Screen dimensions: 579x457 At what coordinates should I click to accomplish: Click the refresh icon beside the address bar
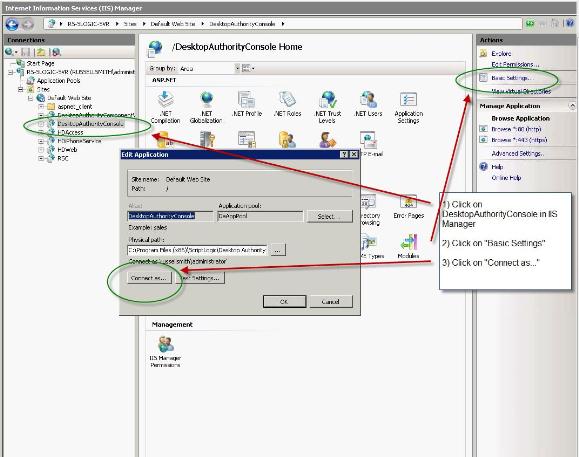point(530,24)
